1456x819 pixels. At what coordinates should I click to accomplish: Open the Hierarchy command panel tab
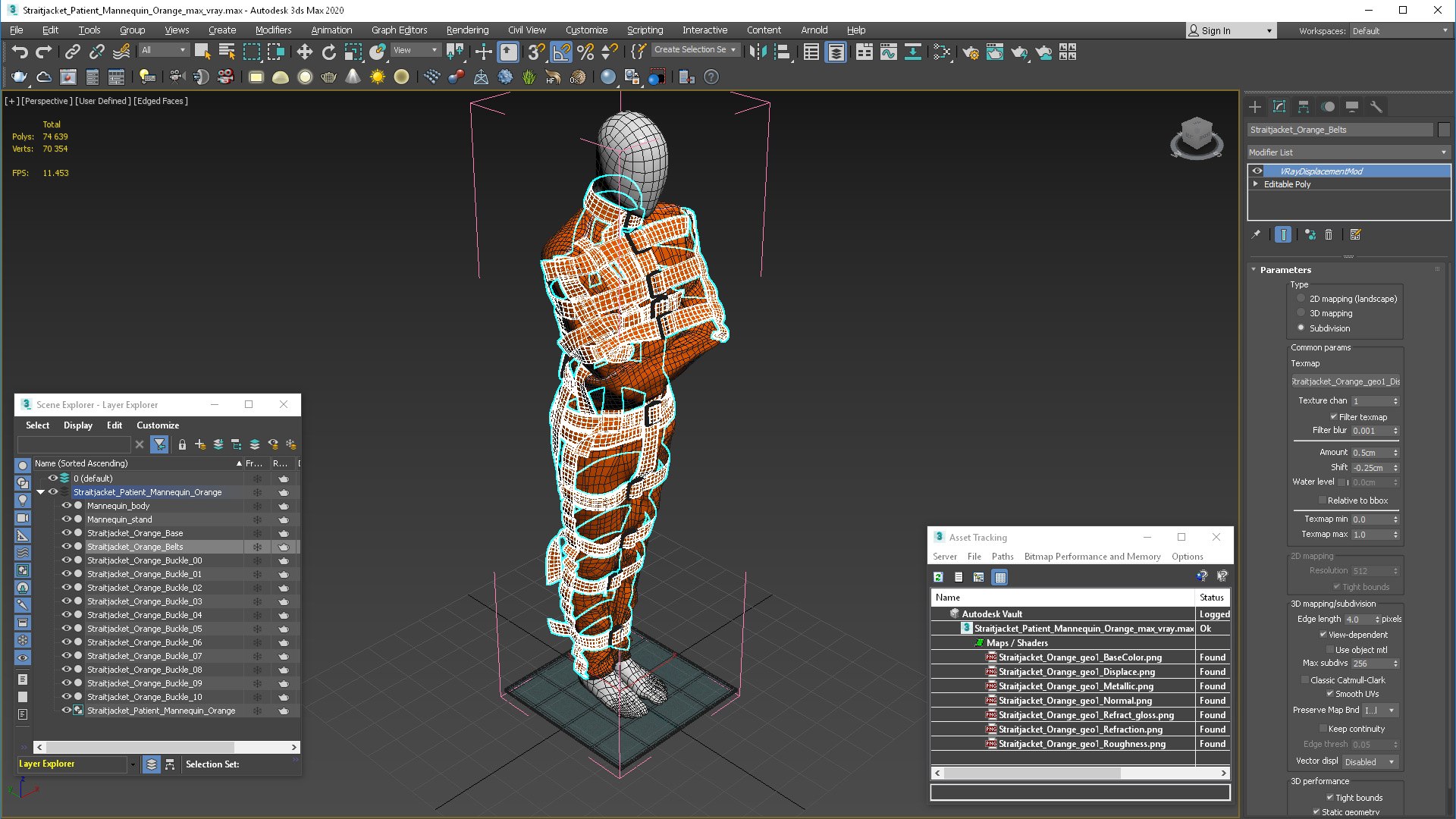coord(1304,107)
